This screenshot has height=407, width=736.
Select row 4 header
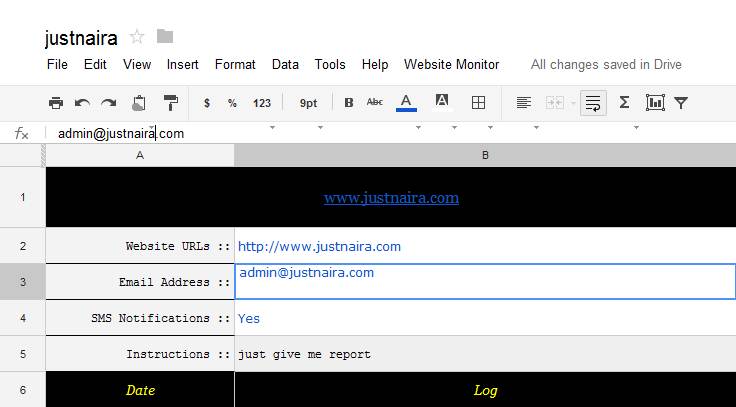(23, 318)
